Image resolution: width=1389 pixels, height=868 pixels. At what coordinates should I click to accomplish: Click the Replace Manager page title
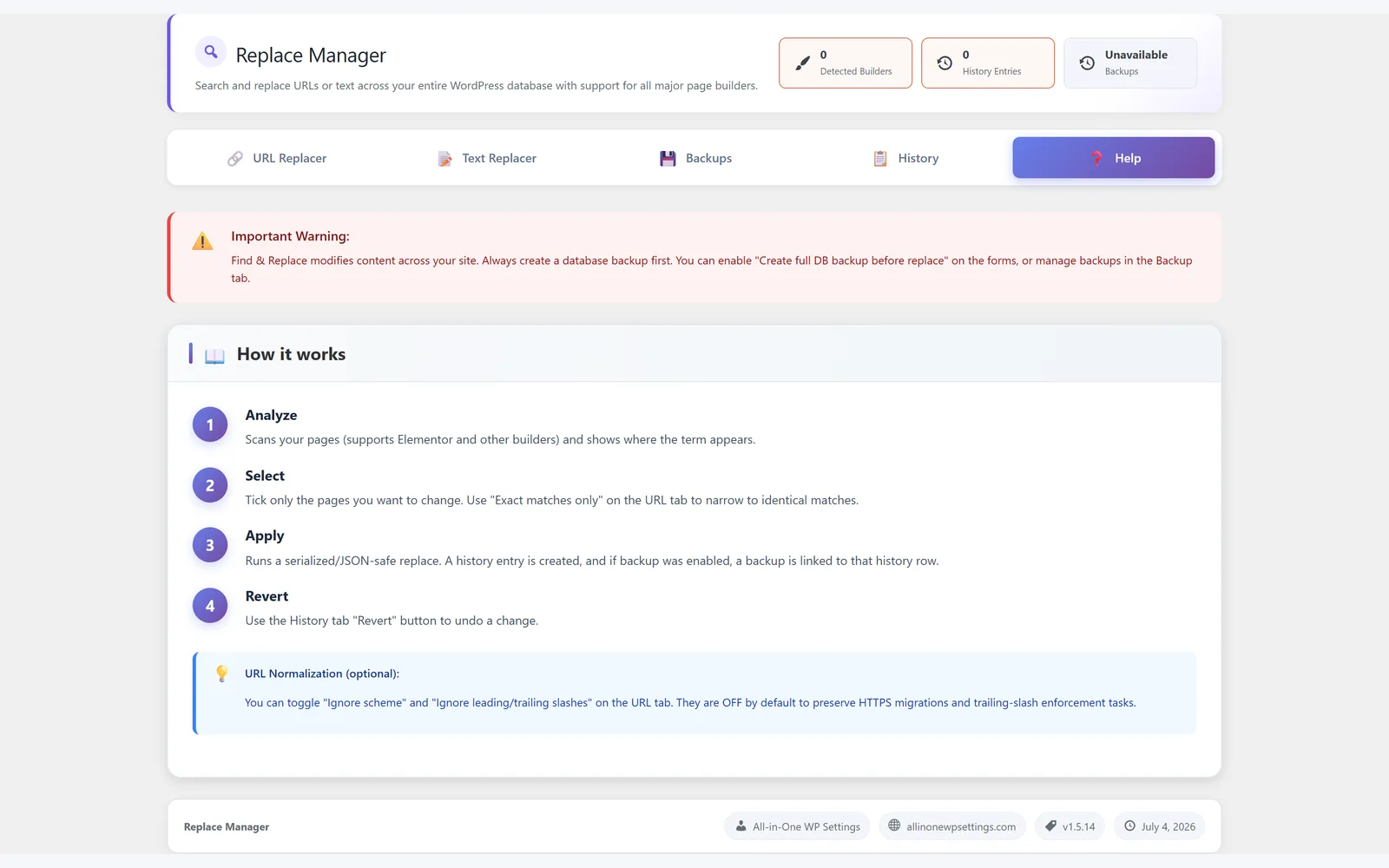coord(311,55)
